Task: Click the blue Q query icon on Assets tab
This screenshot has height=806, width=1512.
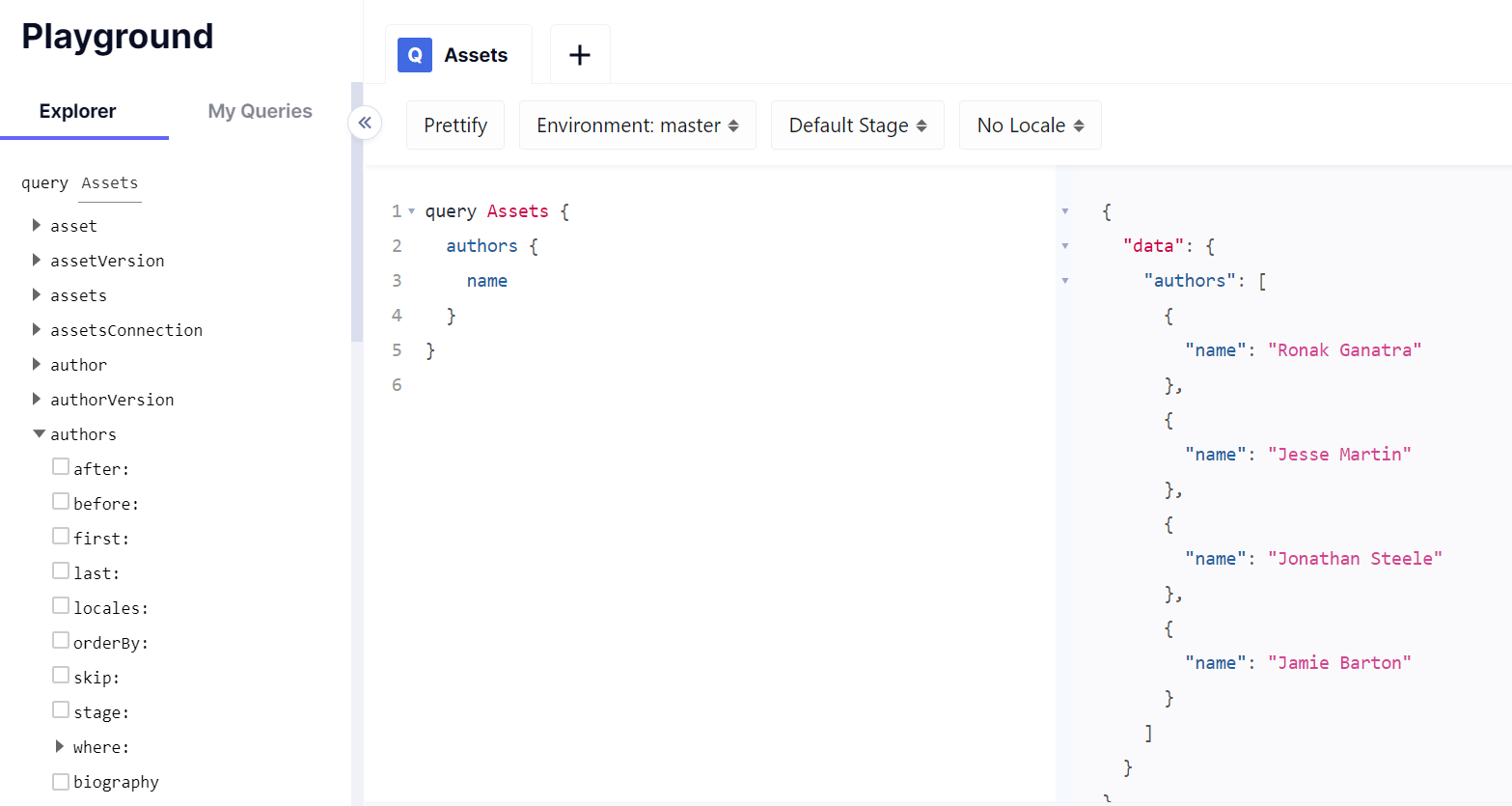Action: pyautogui.click(x=415, y=55)
